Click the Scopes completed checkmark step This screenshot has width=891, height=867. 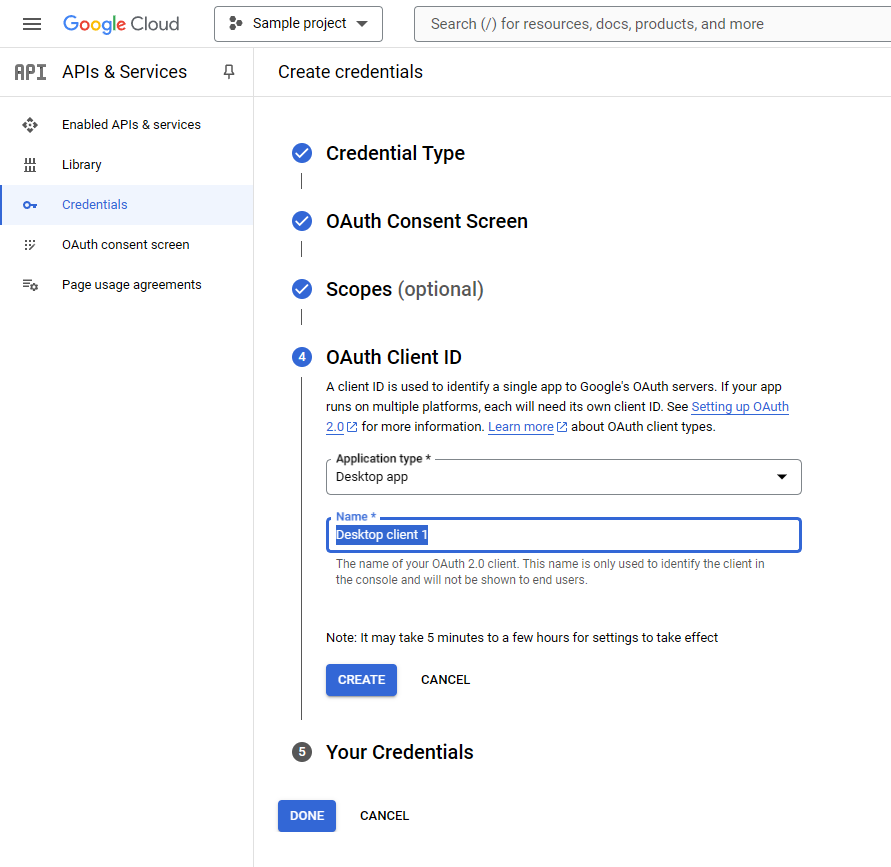[x=302, y=289]
